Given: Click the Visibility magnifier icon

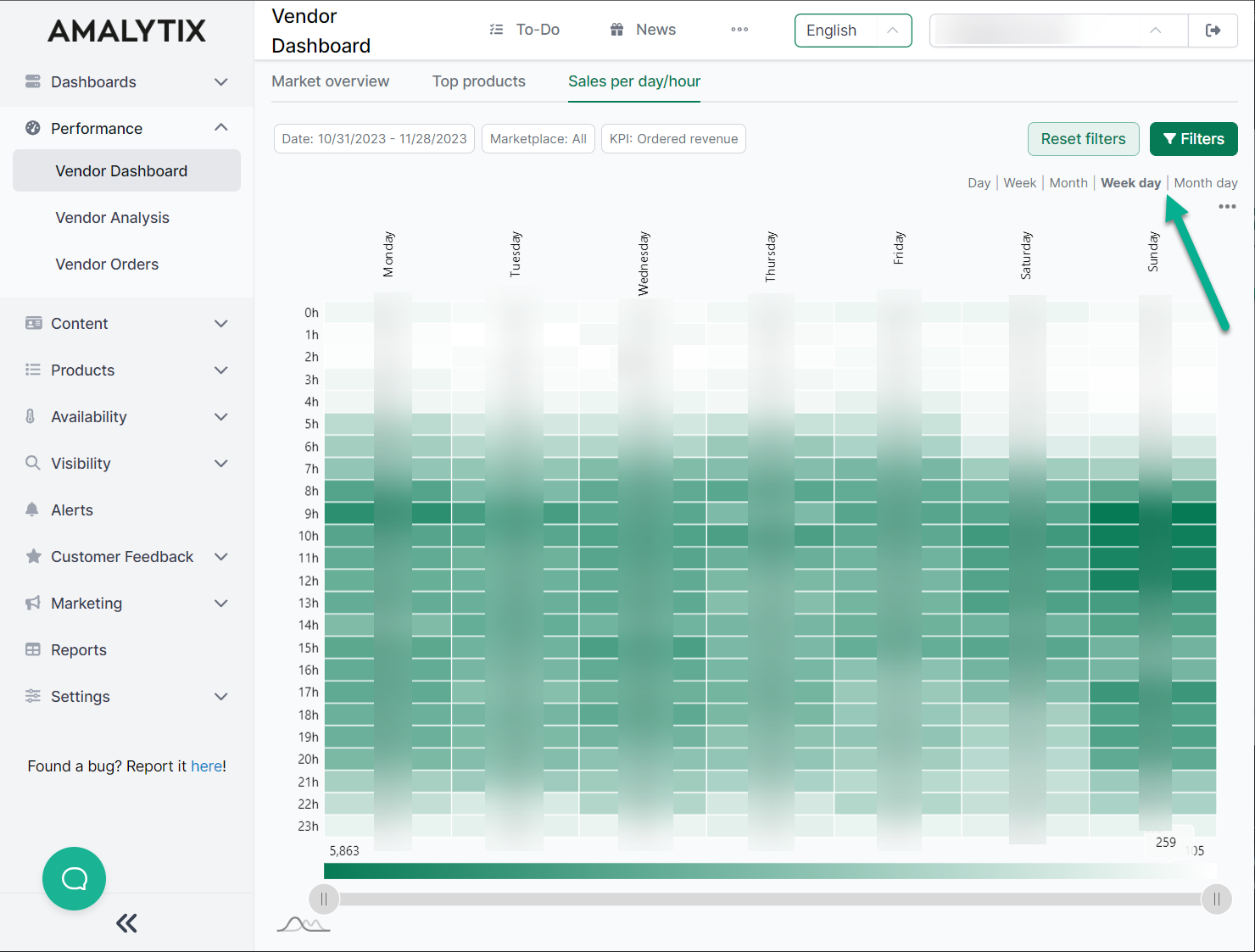Looking at the screenshot, I should tap(33, 463).
